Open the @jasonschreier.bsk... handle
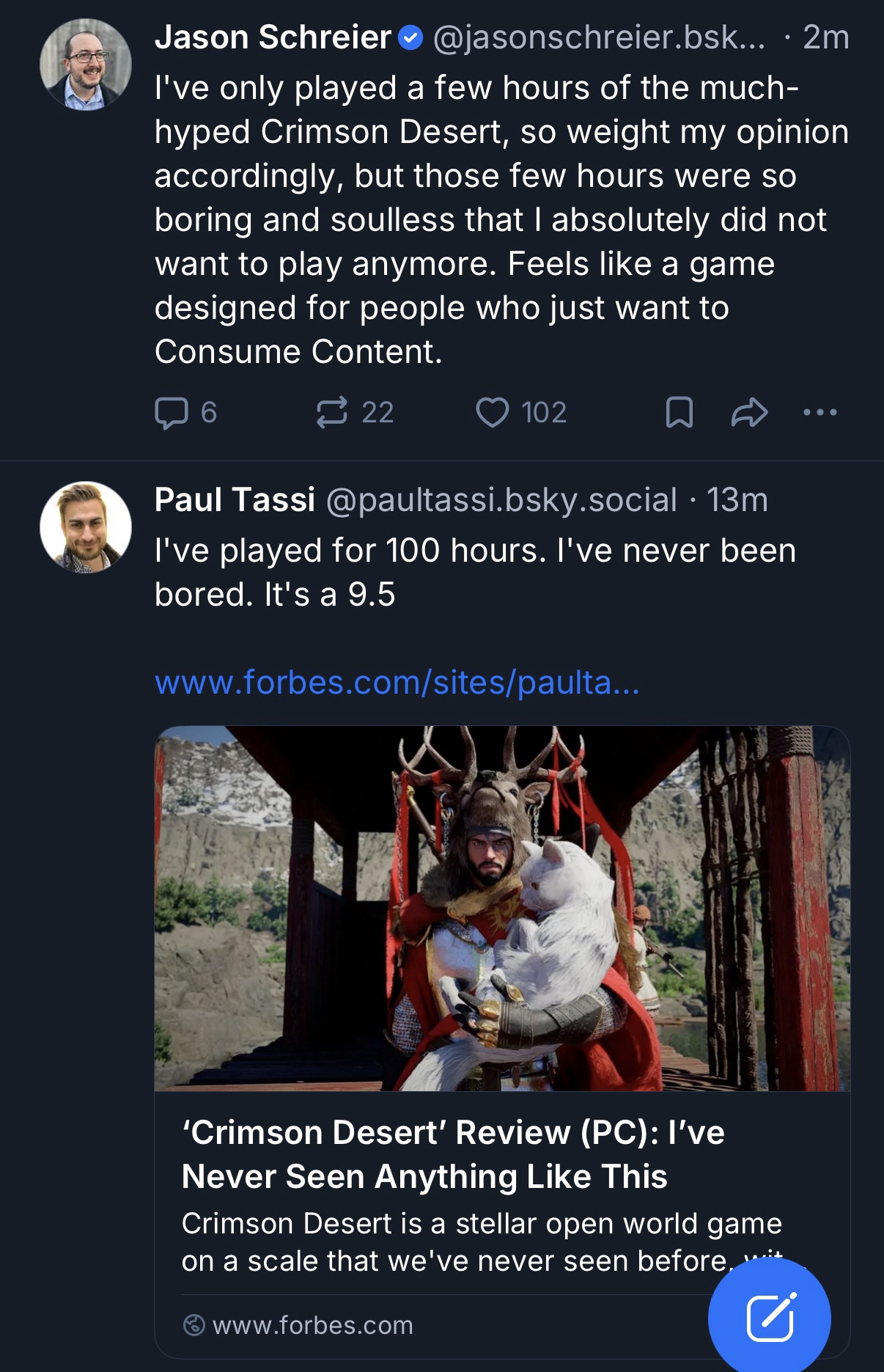884x1372 pixels. coord(599,37)
